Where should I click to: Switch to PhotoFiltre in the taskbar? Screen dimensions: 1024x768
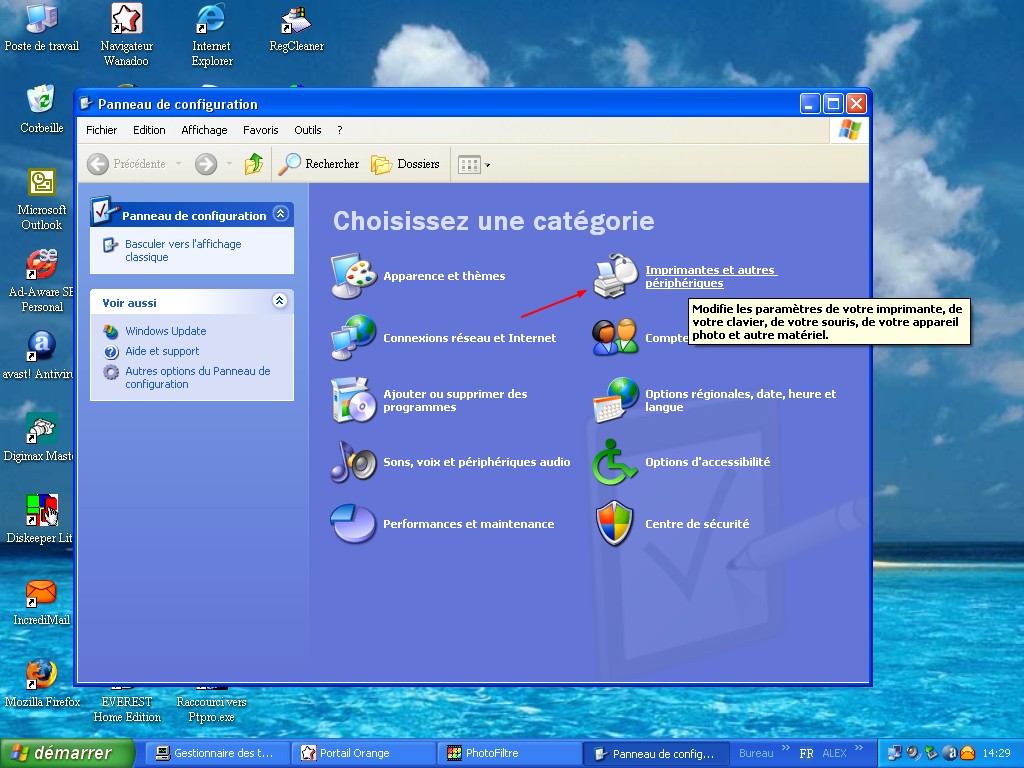click(x=510, y=753)
